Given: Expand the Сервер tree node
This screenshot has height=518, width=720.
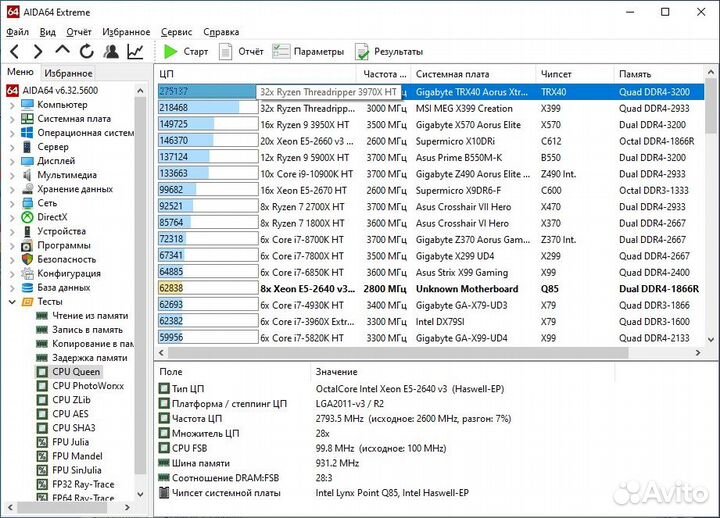Looking at the screenshot, I should 12,147.
